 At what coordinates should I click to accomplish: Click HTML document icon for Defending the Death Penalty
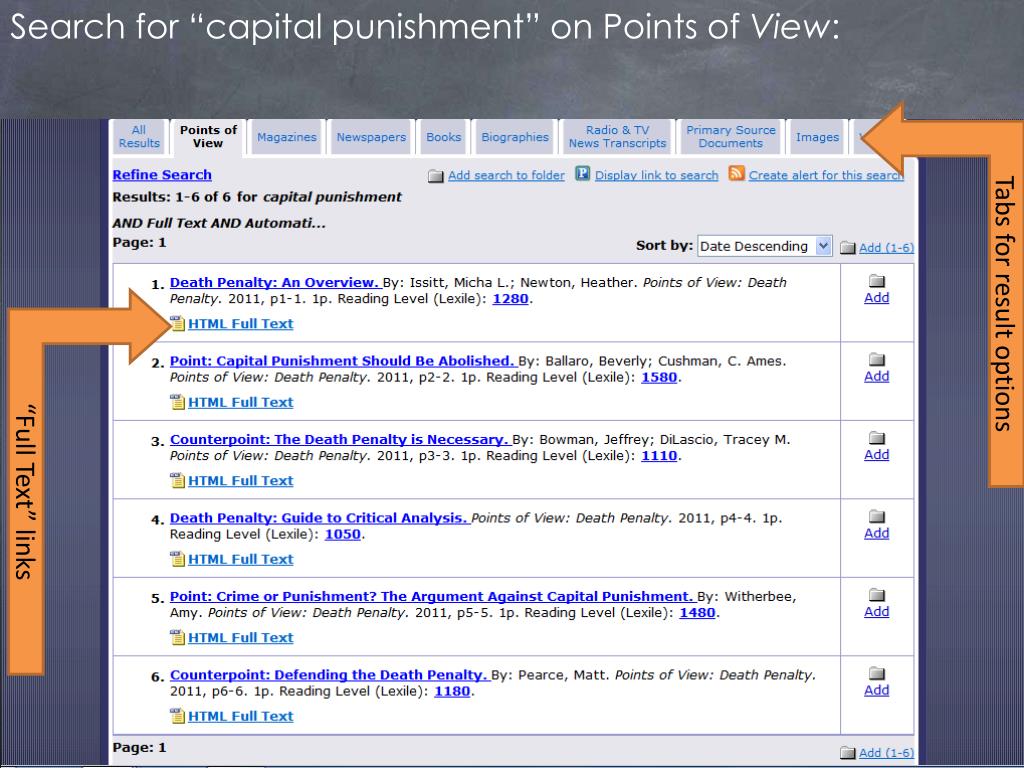178,715
